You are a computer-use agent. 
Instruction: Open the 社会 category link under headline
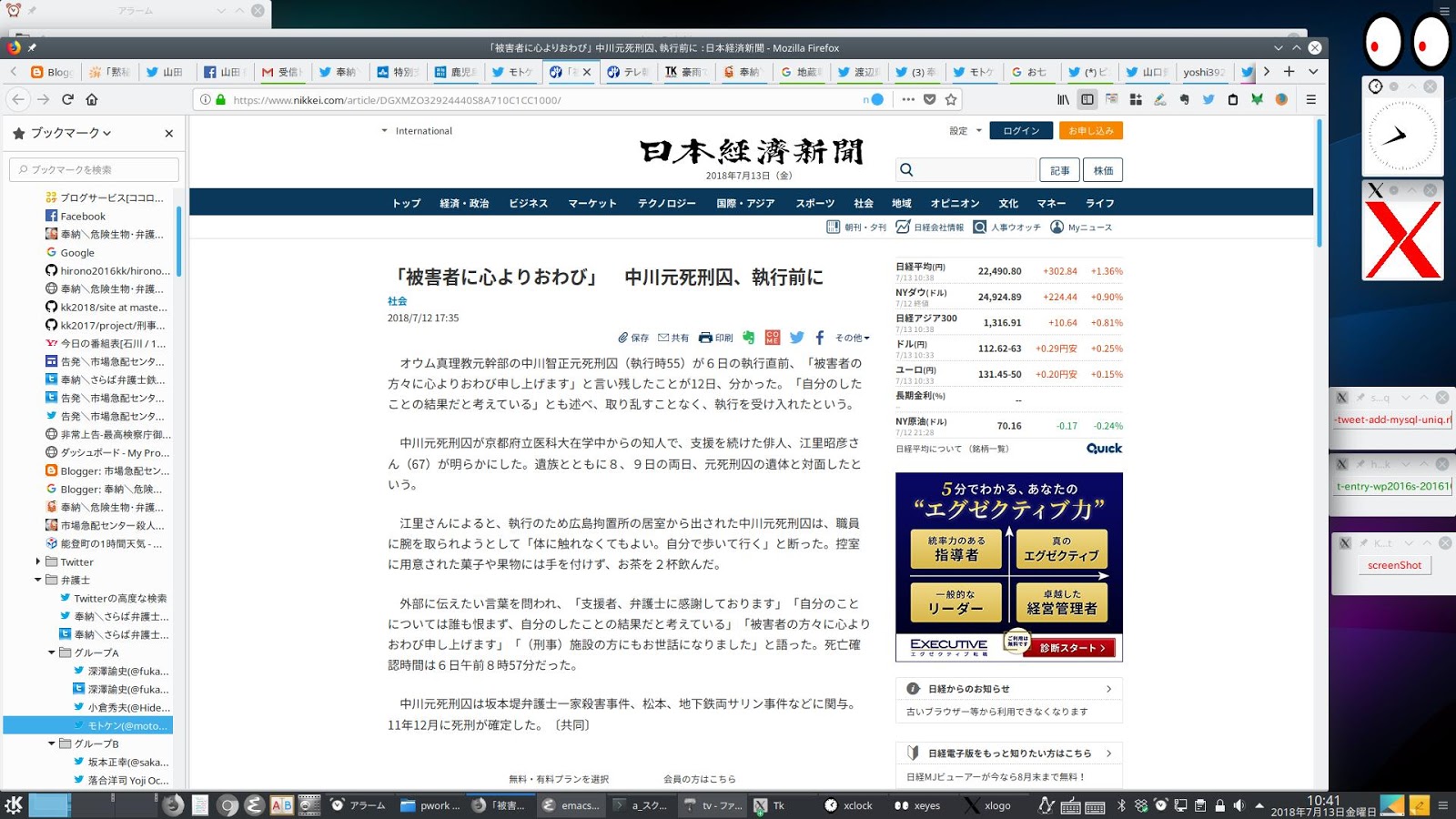pyautogui.click(x=397, y=301)
